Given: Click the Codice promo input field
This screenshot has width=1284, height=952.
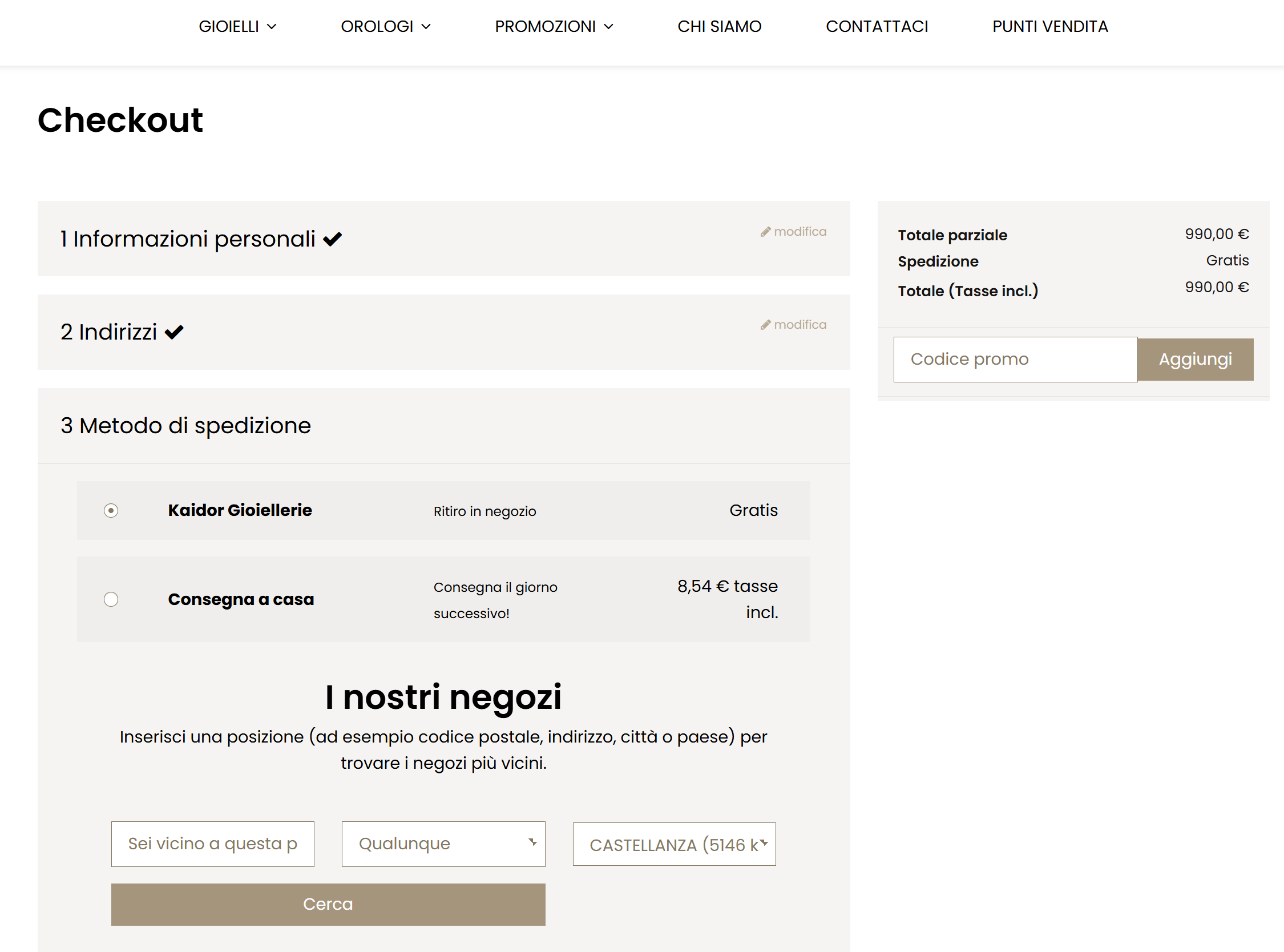Looking at the screenshot, I should tap(1015, 360).
